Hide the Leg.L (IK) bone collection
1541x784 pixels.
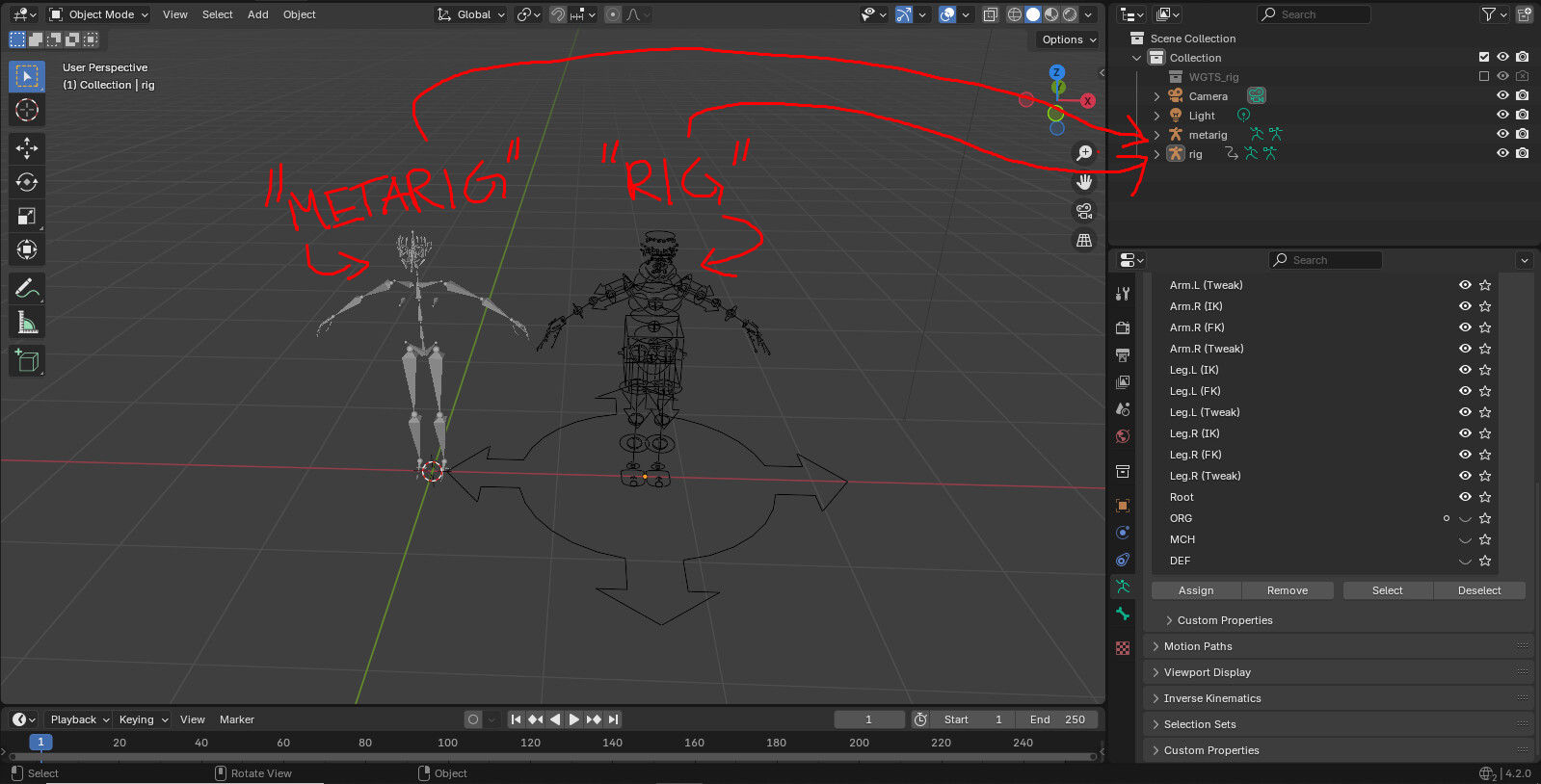pyautogui.click(x=1465, y=370)
